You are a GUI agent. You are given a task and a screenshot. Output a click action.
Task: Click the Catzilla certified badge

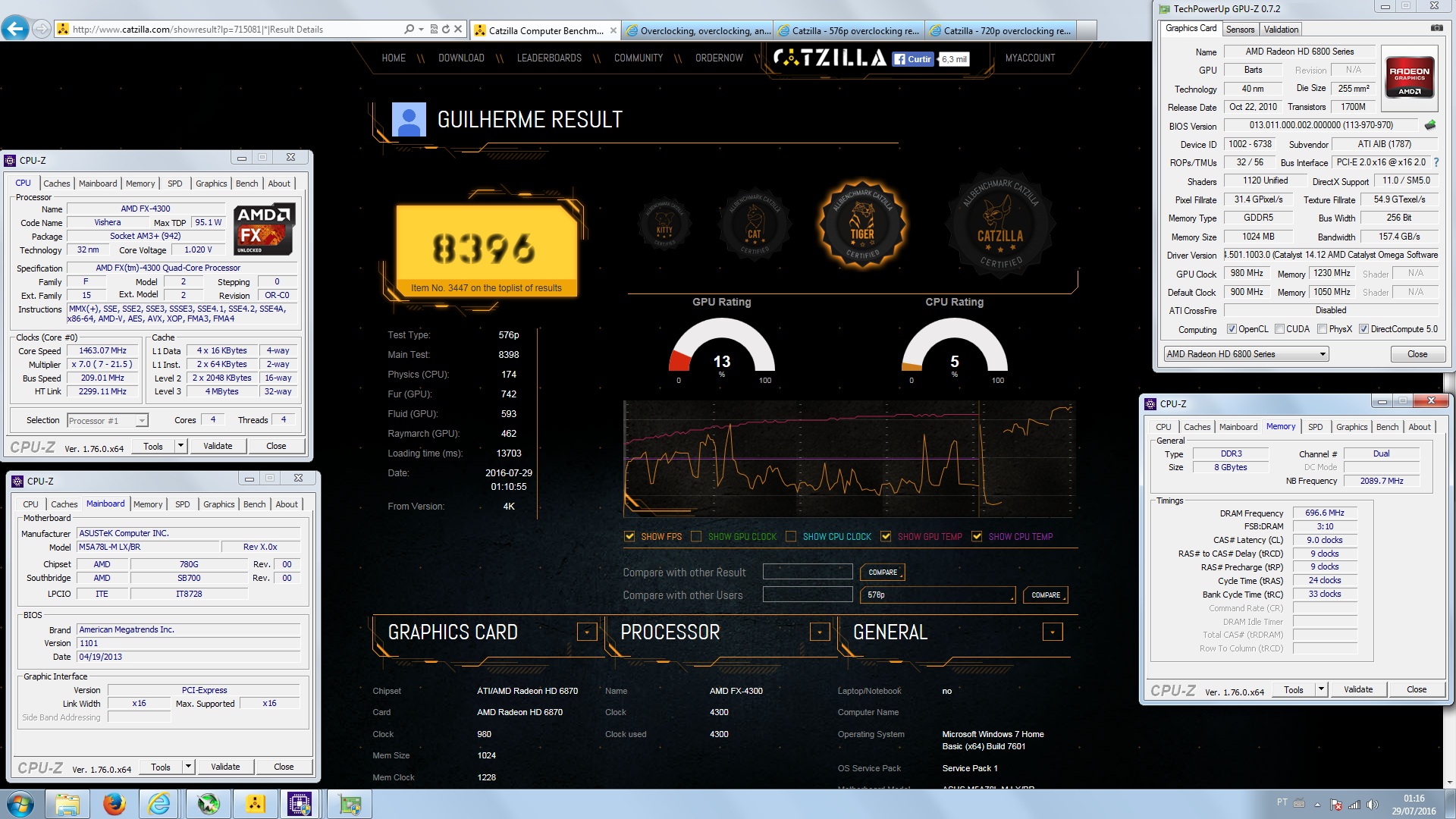999,224
